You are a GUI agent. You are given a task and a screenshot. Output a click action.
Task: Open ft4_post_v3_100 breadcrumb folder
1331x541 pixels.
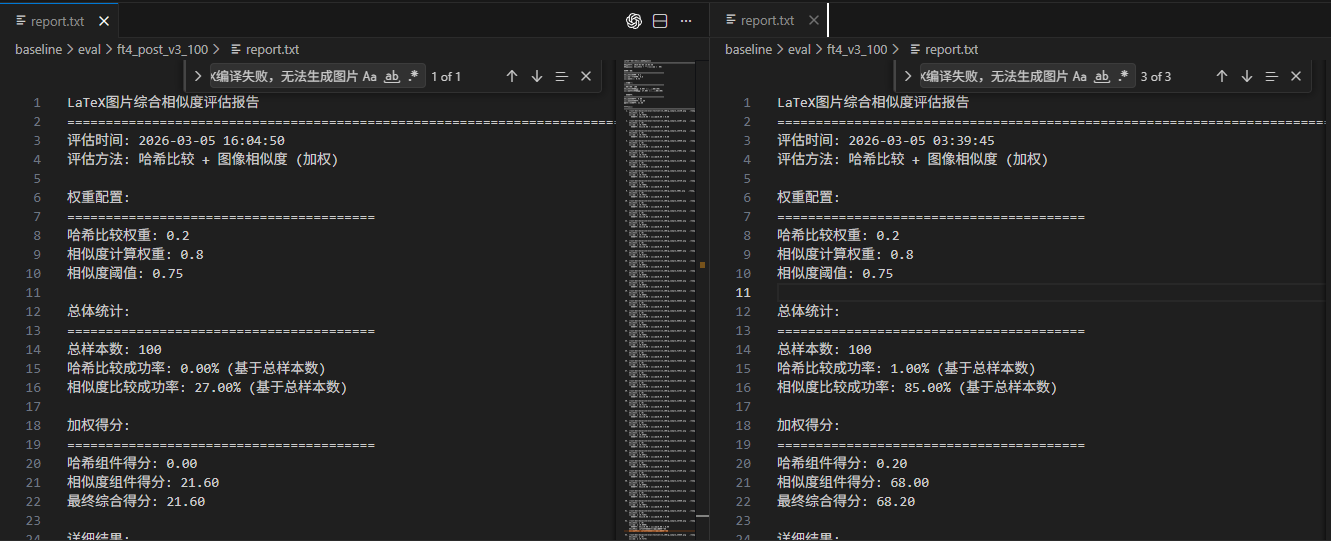tap(163, 49)
